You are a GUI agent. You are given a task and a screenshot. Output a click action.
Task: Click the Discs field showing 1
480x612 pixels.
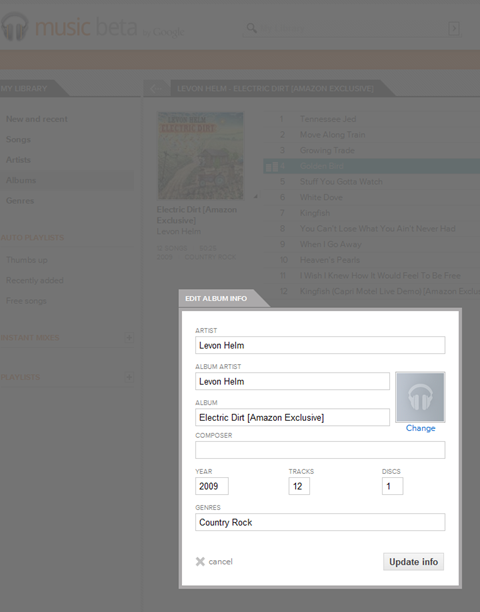pyautogui.click(x=392, y=486)
